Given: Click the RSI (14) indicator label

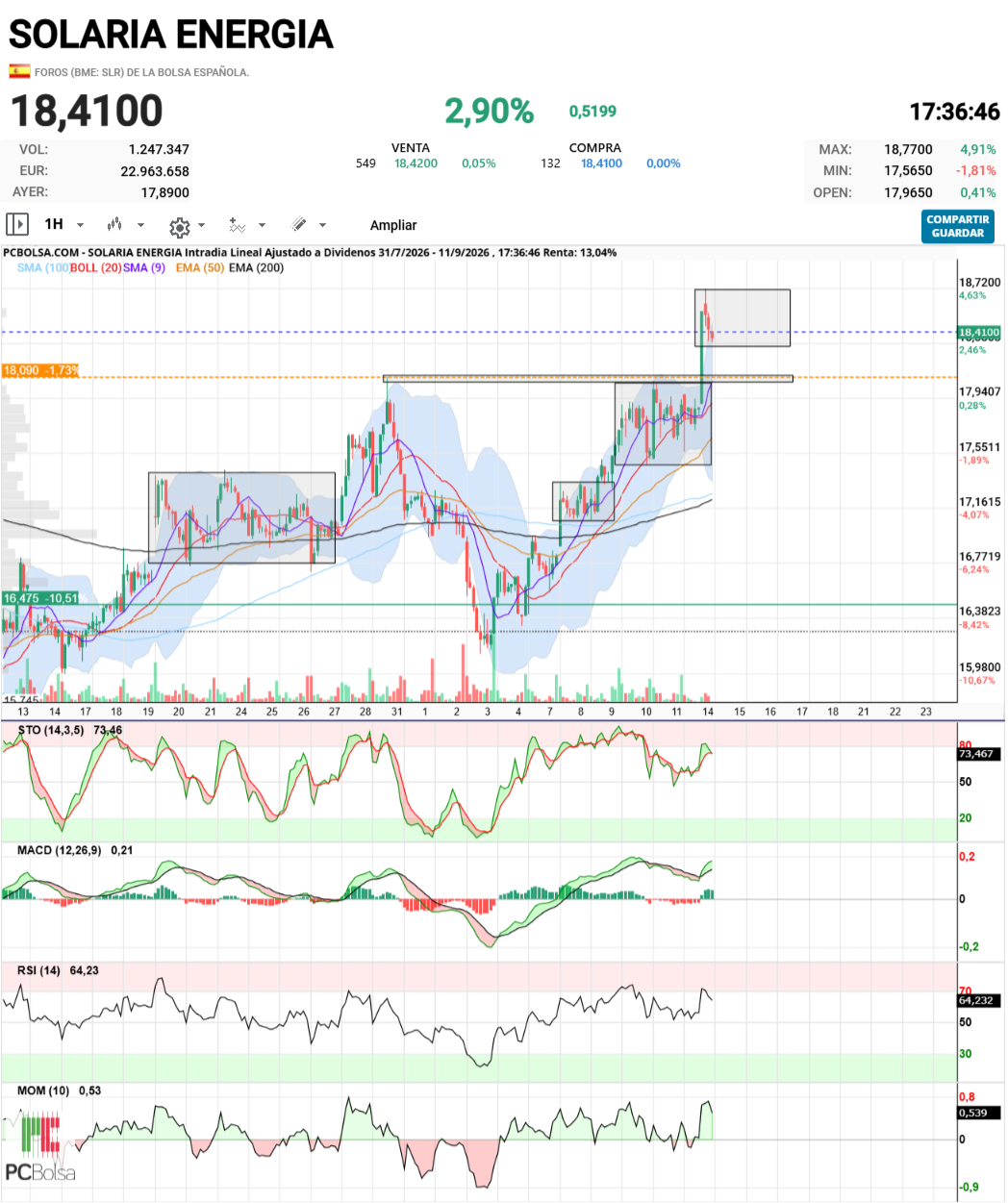Looking at the screenshot, I should click(38, 971).
